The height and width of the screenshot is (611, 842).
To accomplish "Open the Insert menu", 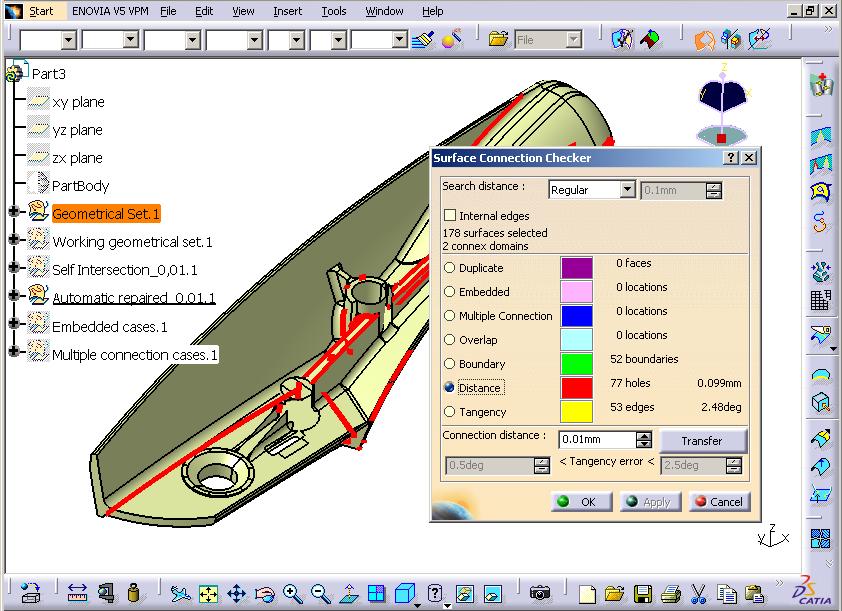I will click(287, 11).
